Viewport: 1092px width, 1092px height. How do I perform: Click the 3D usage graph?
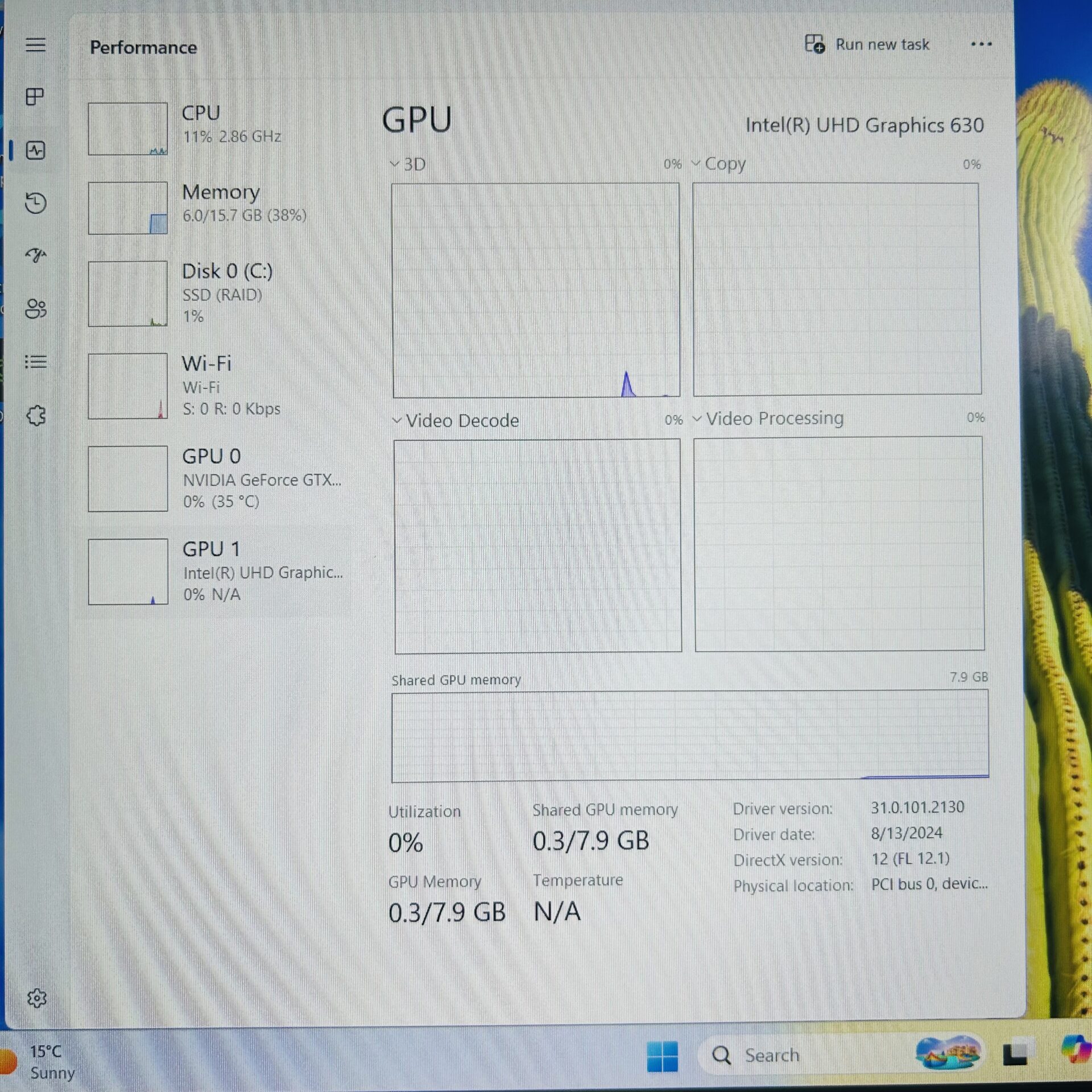tap(536, 290)
